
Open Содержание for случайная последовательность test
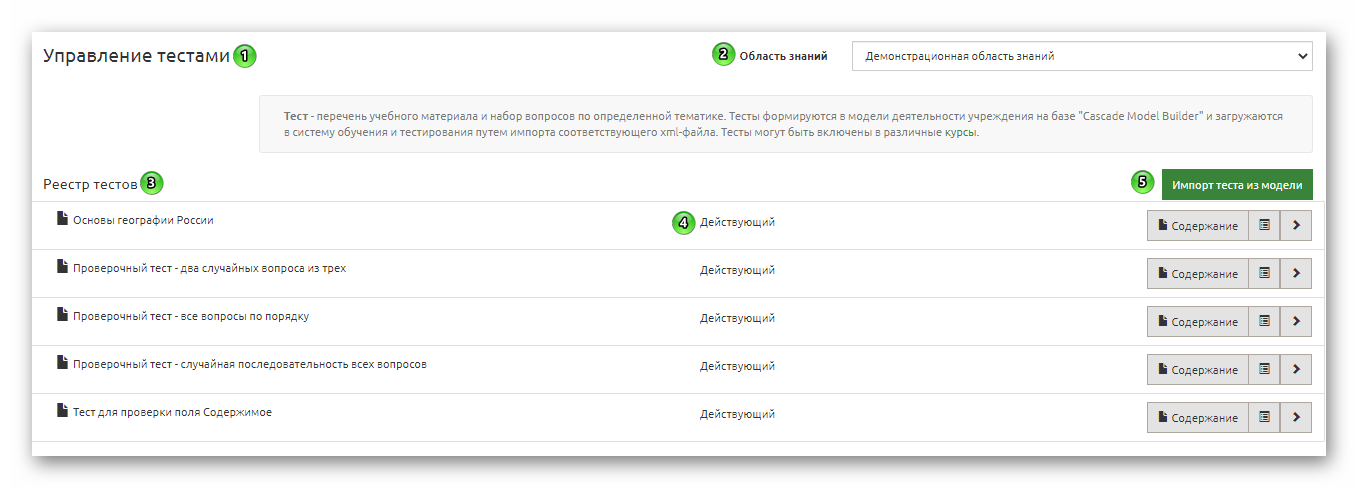(1198, 370)
